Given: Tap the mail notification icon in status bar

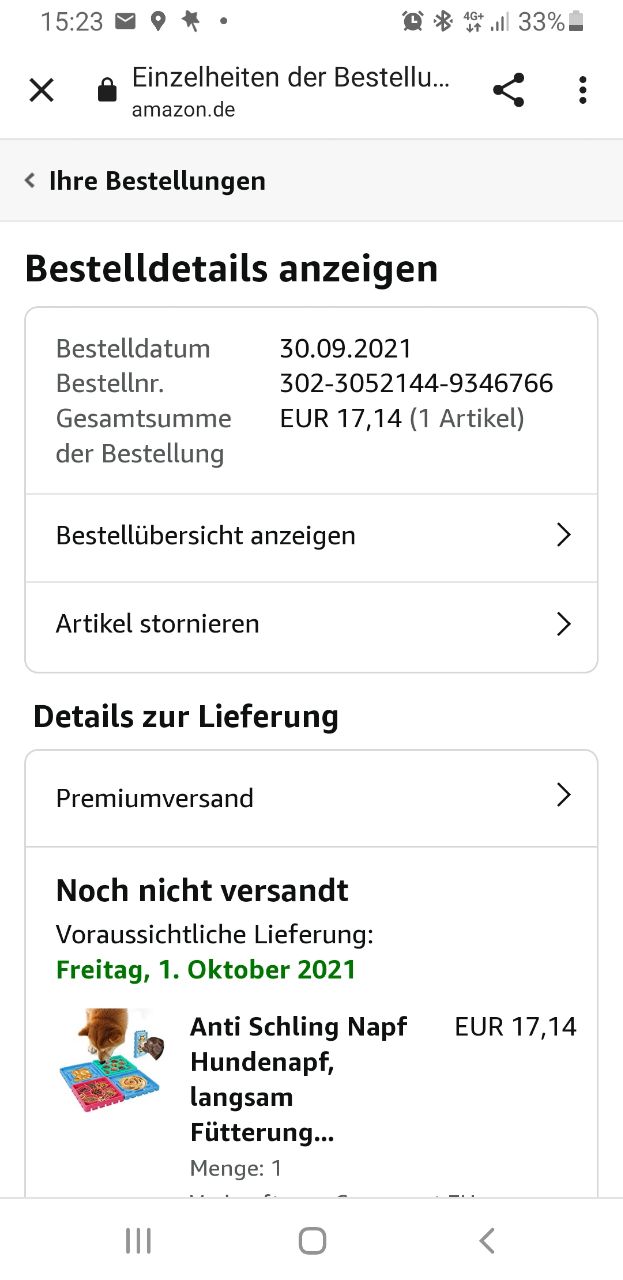Looking at the screenshot, I should pos(125,21).
